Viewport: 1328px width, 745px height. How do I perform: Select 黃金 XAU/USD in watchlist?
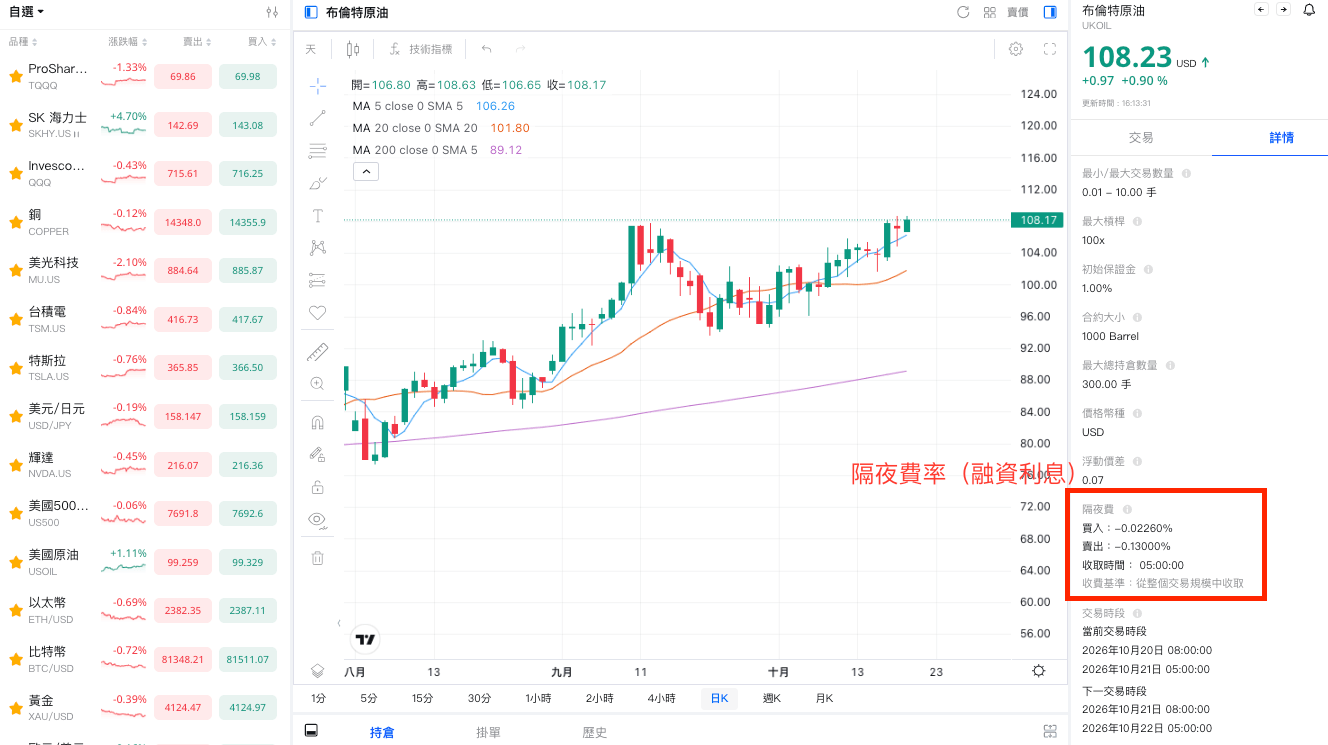point(145,707)
